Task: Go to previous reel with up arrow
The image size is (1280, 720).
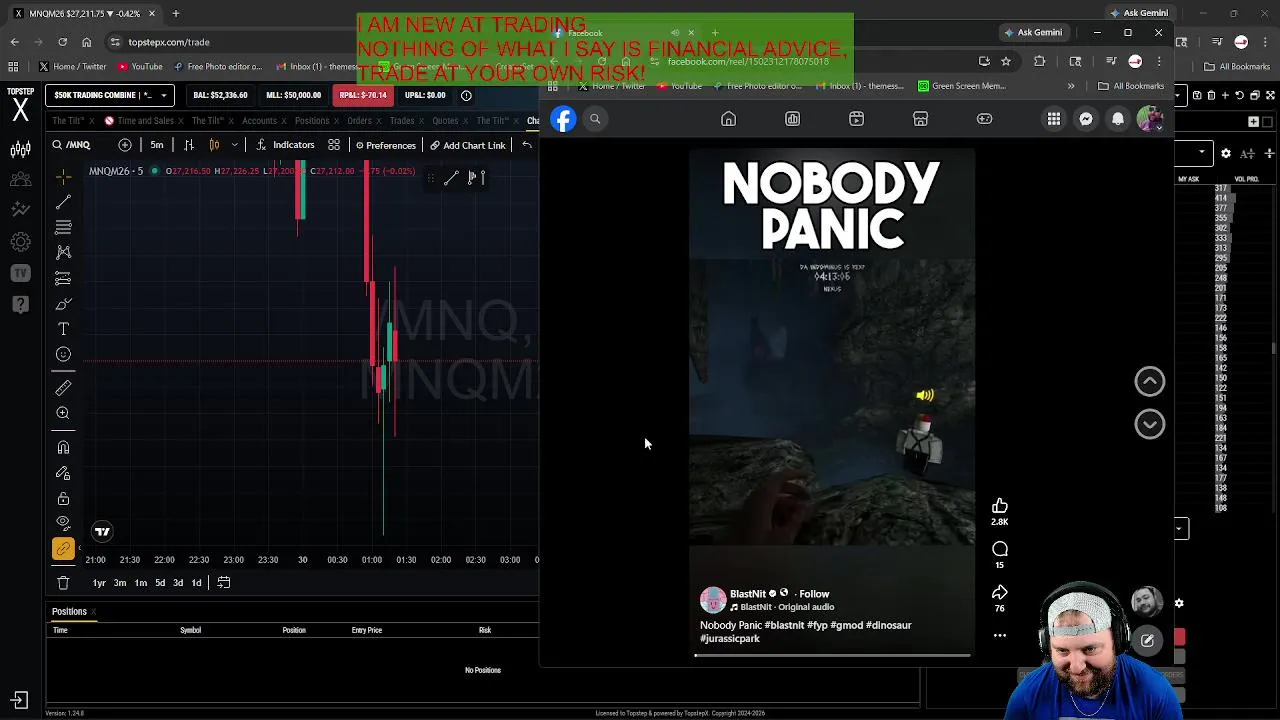Action: 1150,381
